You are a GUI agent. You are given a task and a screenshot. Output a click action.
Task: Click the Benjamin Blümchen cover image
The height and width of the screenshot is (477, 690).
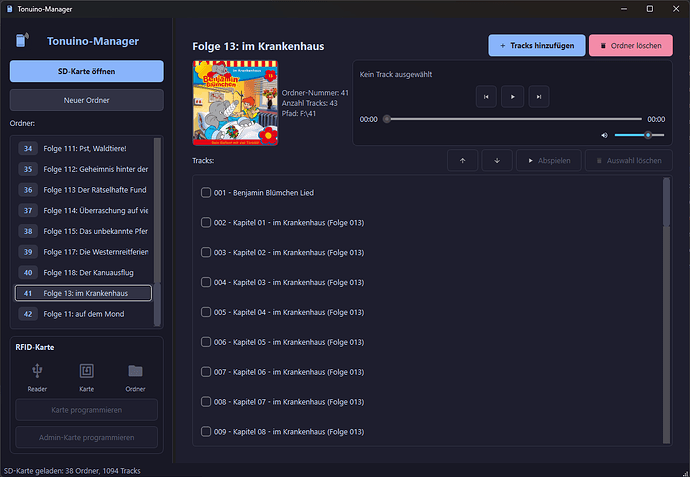[x=235, y=103]
